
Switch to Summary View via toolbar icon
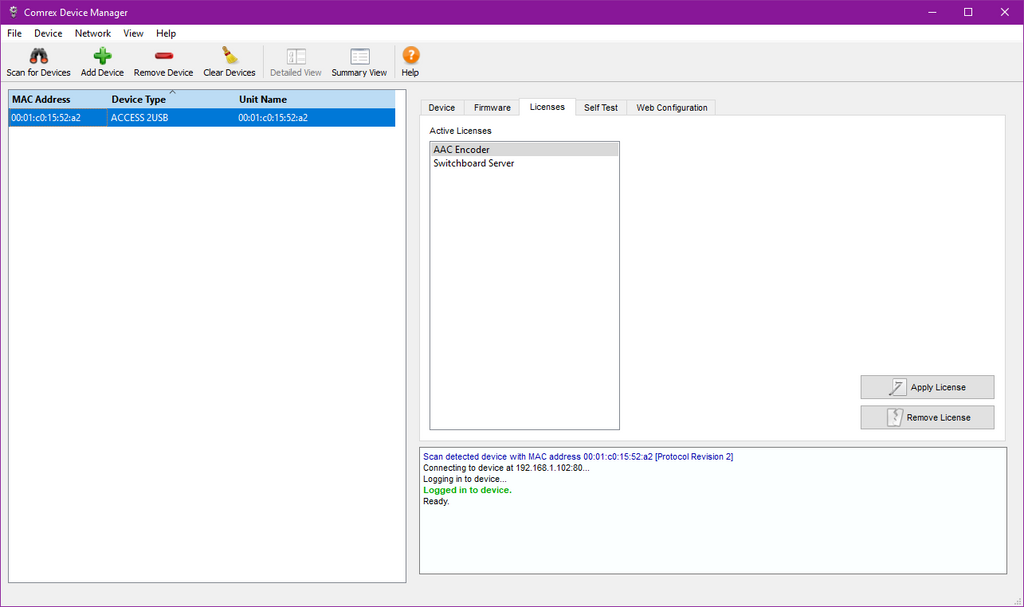(359, 56)
